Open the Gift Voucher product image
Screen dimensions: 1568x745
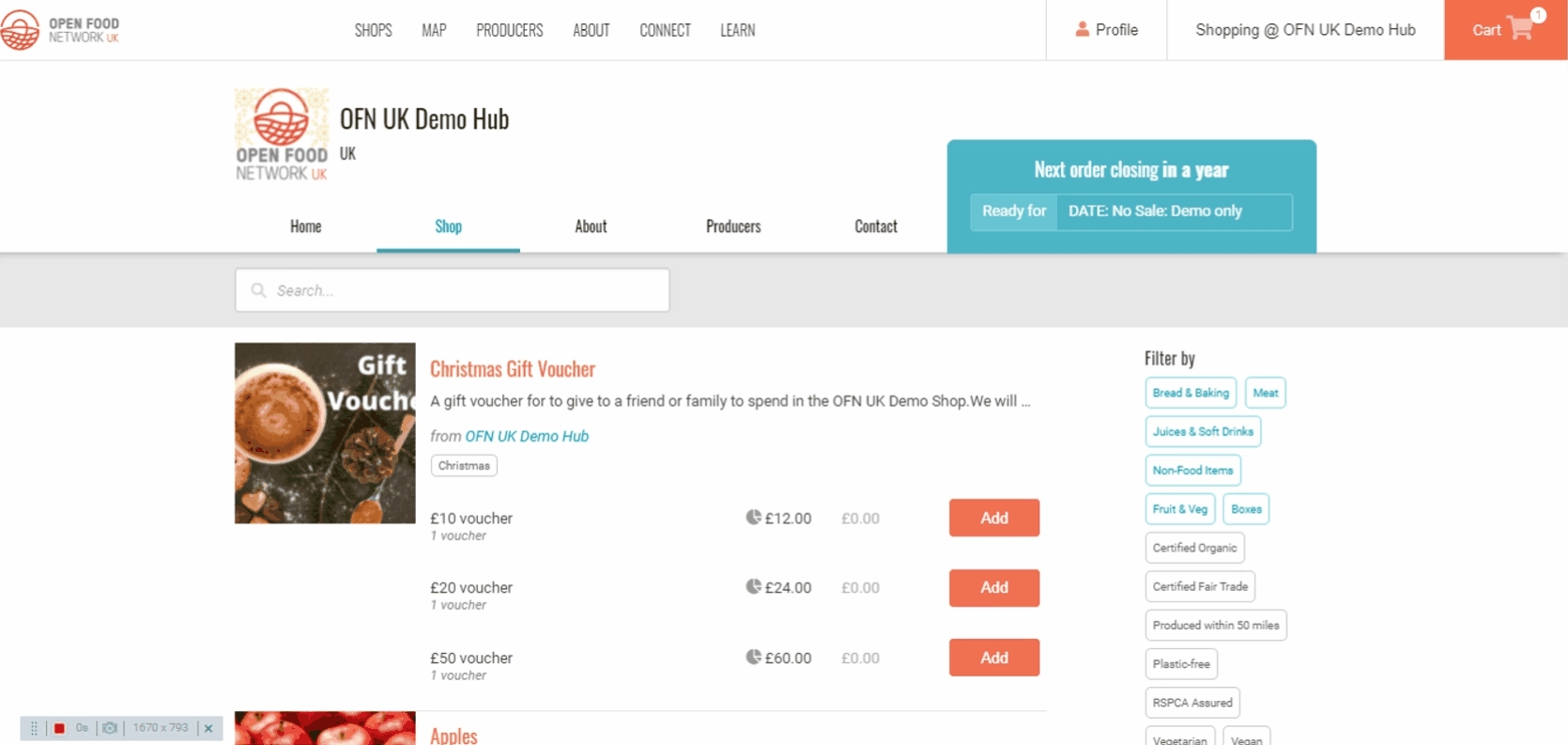point(325,433)
